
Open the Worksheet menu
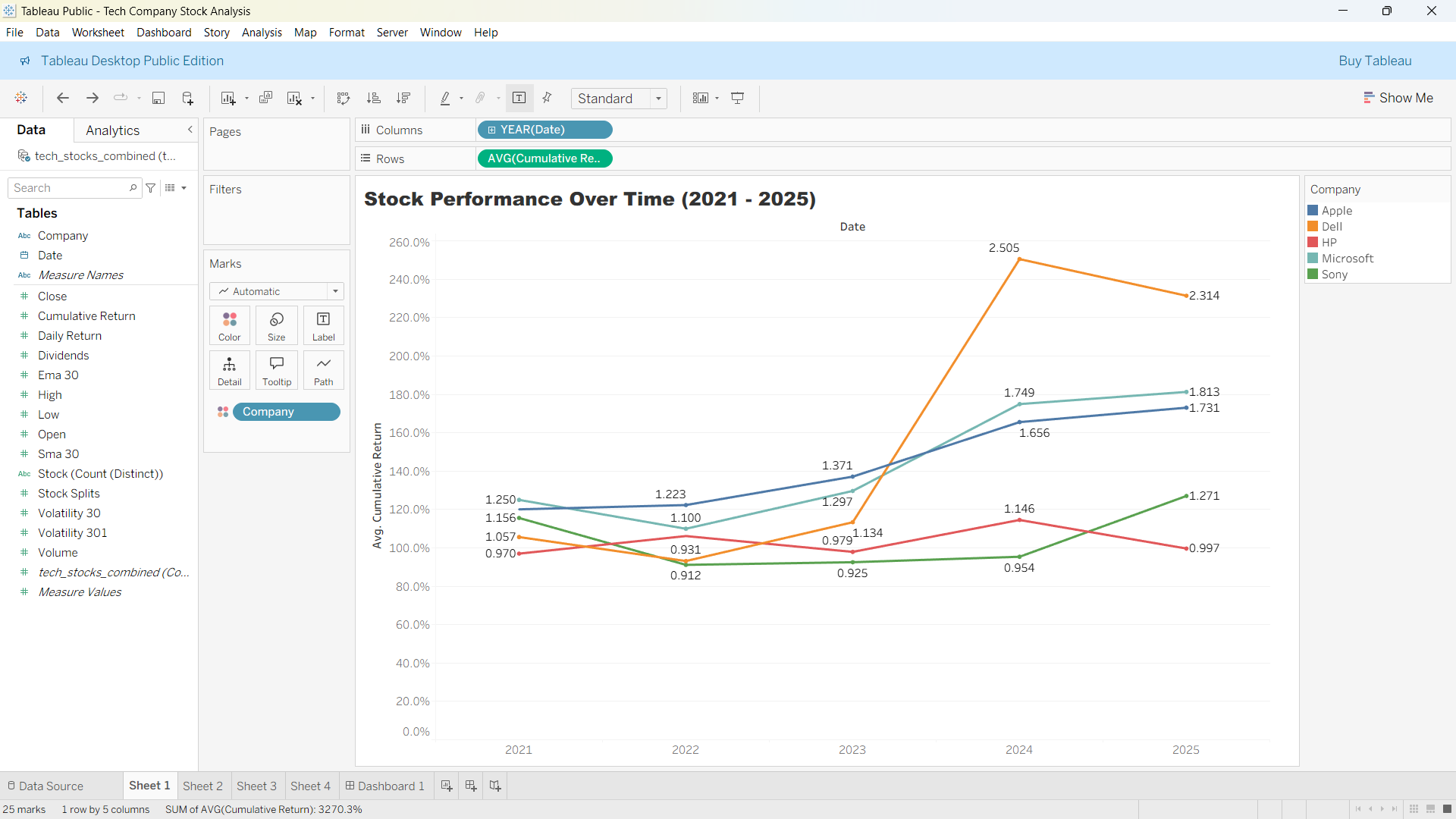point(98,33)
